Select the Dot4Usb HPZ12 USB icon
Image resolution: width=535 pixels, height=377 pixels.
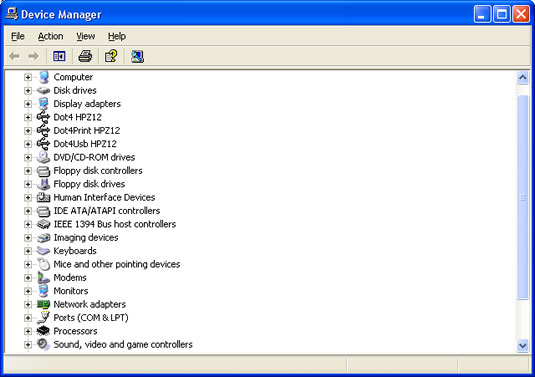pos(43,144)
